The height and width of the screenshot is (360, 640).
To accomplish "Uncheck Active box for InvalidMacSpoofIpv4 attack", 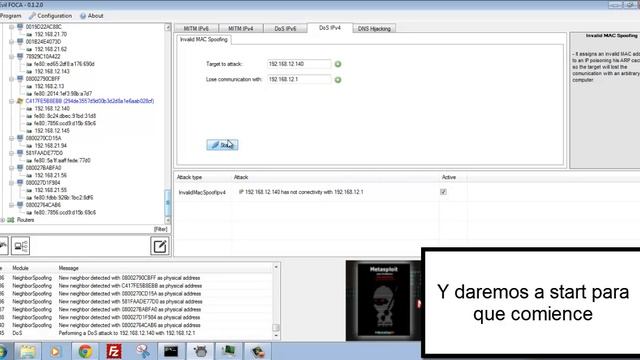I will 443,192.
